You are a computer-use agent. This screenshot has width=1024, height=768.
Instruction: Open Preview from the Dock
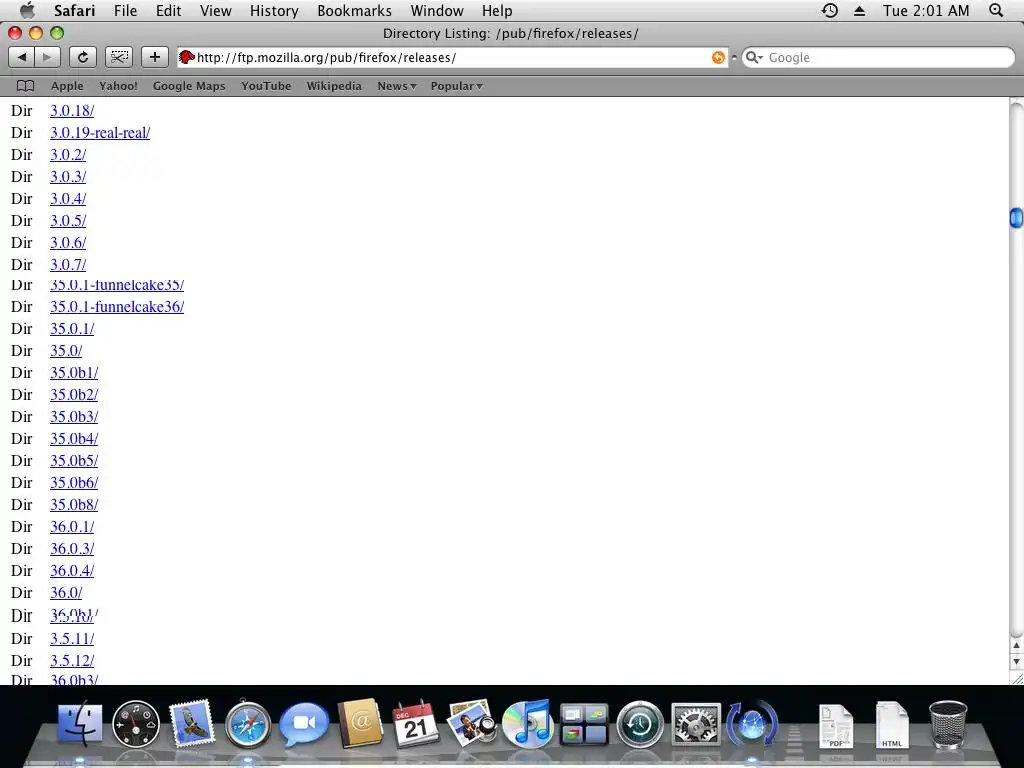tap(472, 724)
